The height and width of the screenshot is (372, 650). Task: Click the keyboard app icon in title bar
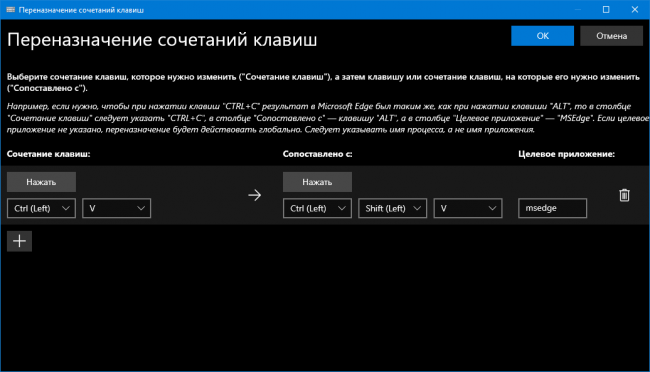10,10
